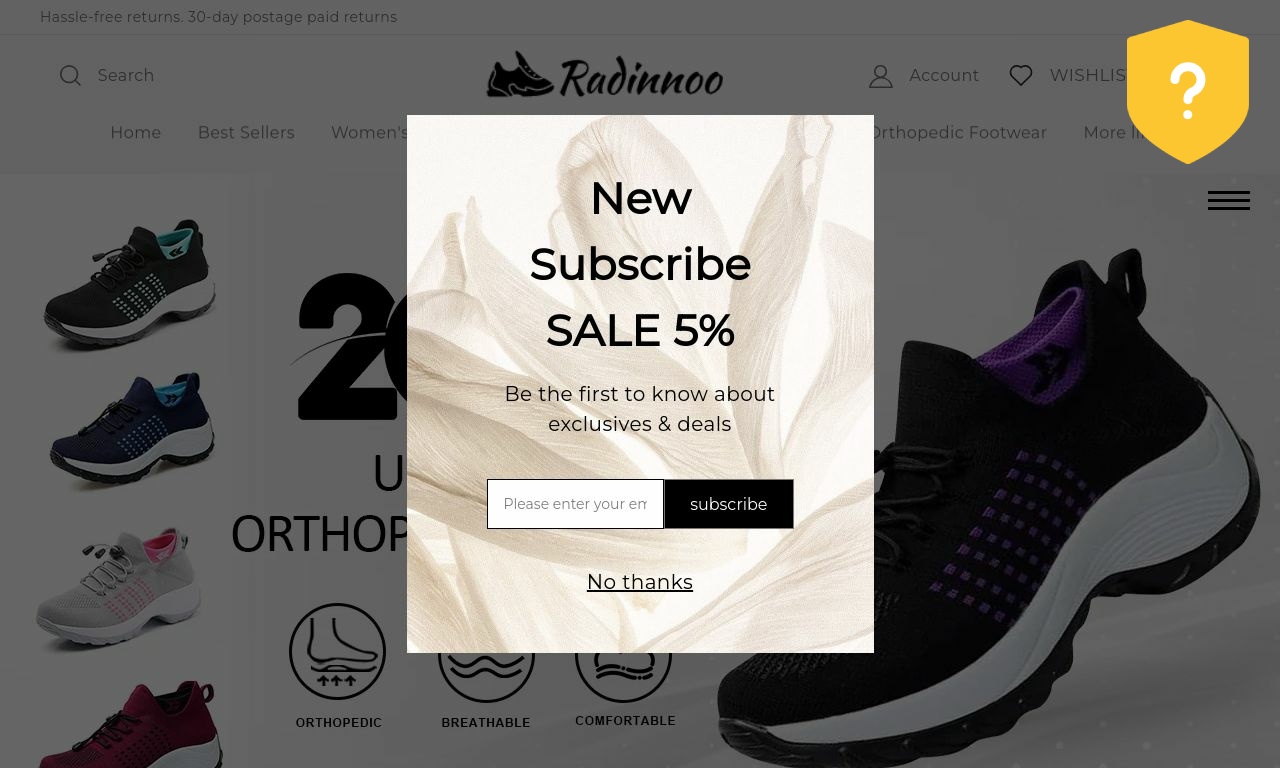Click the Search text in the header
The width and height of the screenshot is (1280, 768).
click(126, 76)
